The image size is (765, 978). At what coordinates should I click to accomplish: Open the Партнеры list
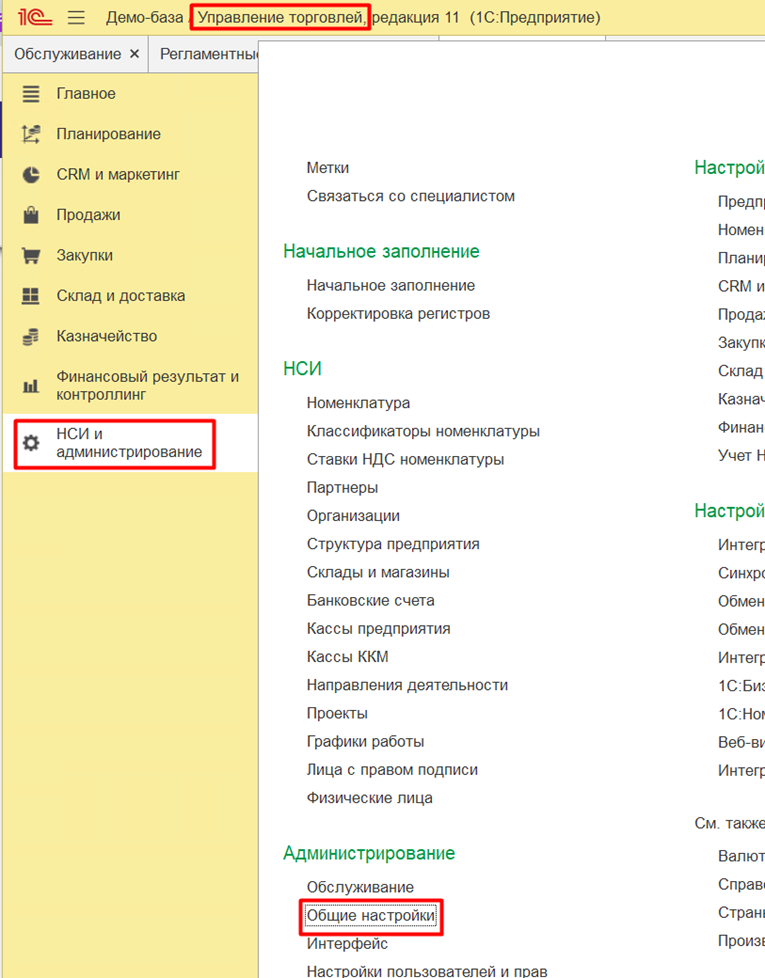(x=342, y=487)
